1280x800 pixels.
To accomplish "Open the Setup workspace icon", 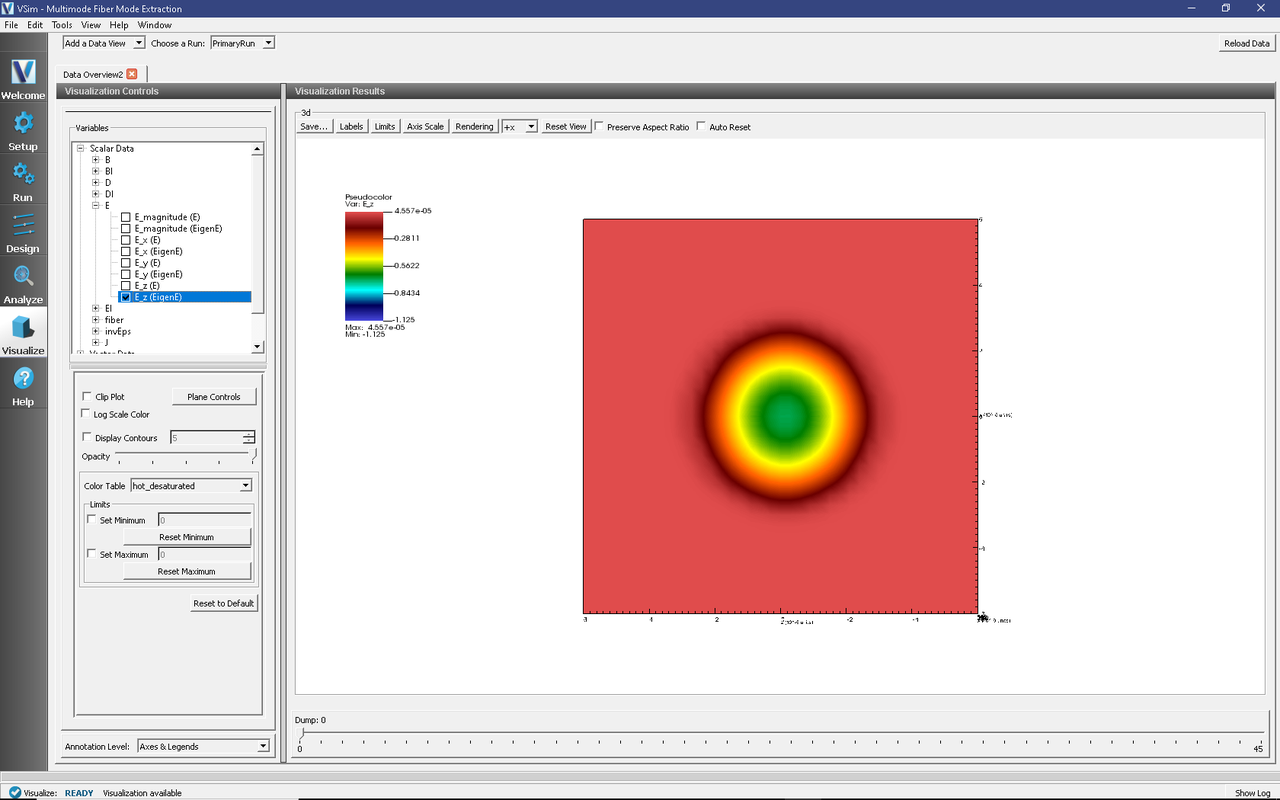I will click(x=22, y=130).
